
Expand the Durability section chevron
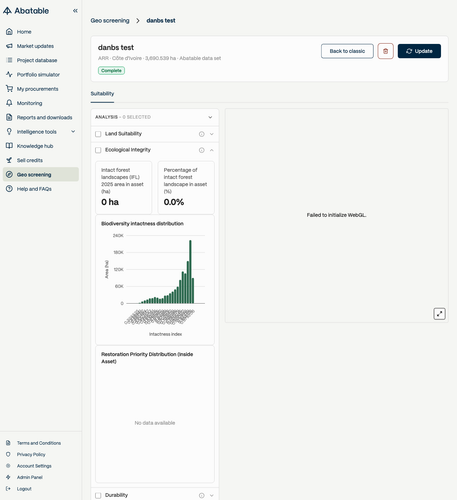[x=212, y=496]
